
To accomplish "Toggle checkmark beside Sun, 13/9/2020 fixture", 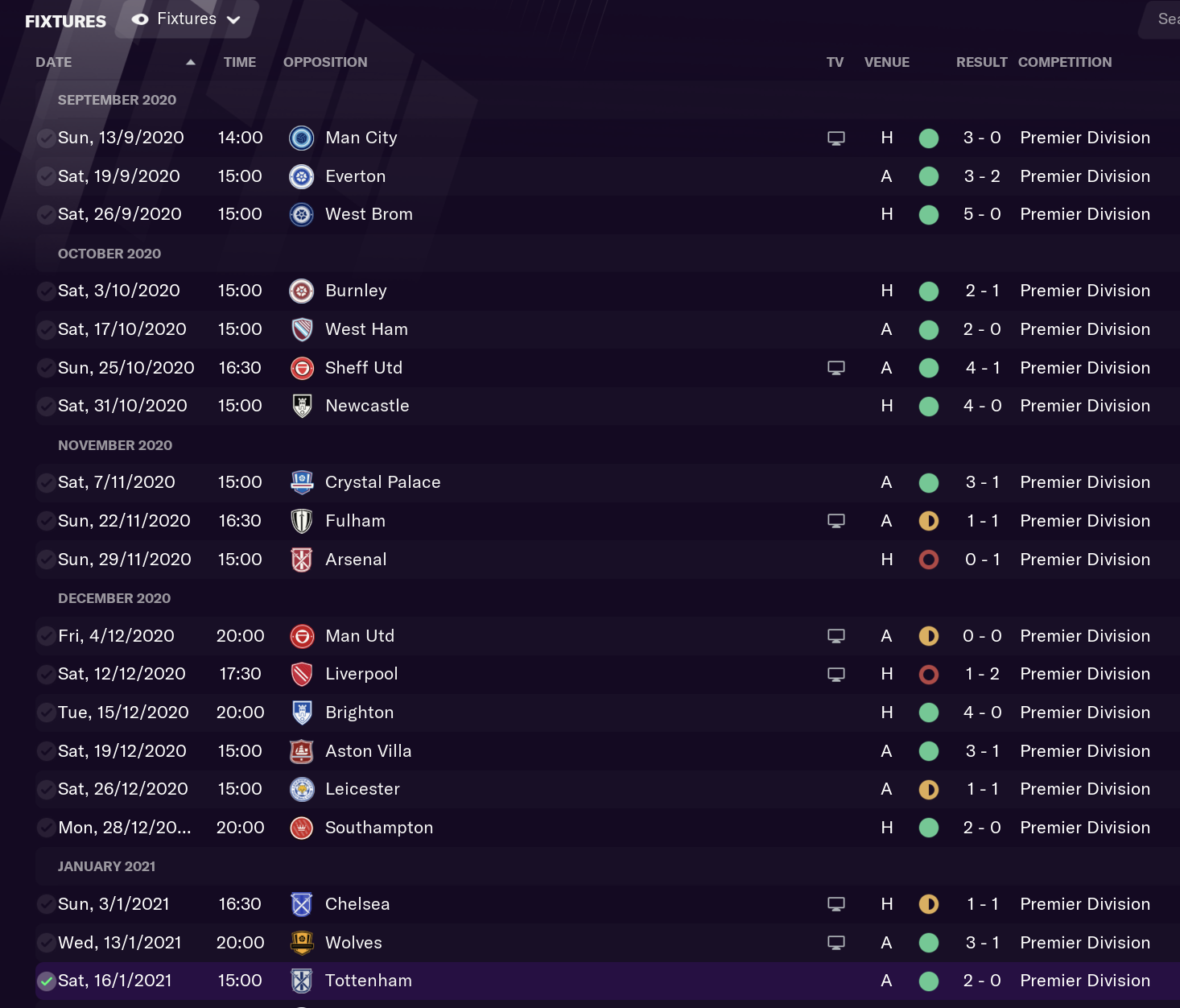I will coord(47,138).
